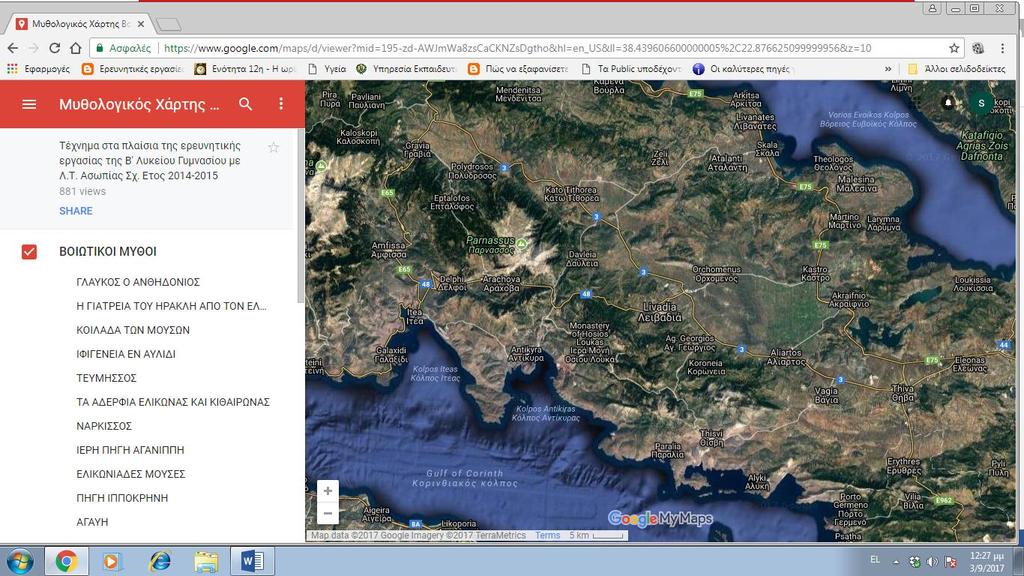
Task: Click the browser address bar URL
Action: click(x=517, y=48)
